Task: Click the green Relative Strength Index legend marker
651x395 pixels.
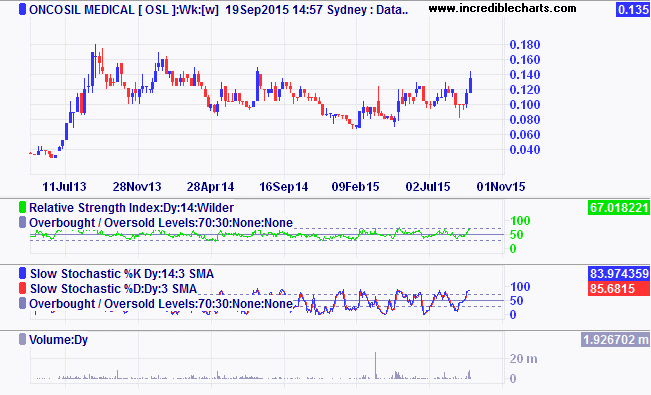Action: point(22,207)
